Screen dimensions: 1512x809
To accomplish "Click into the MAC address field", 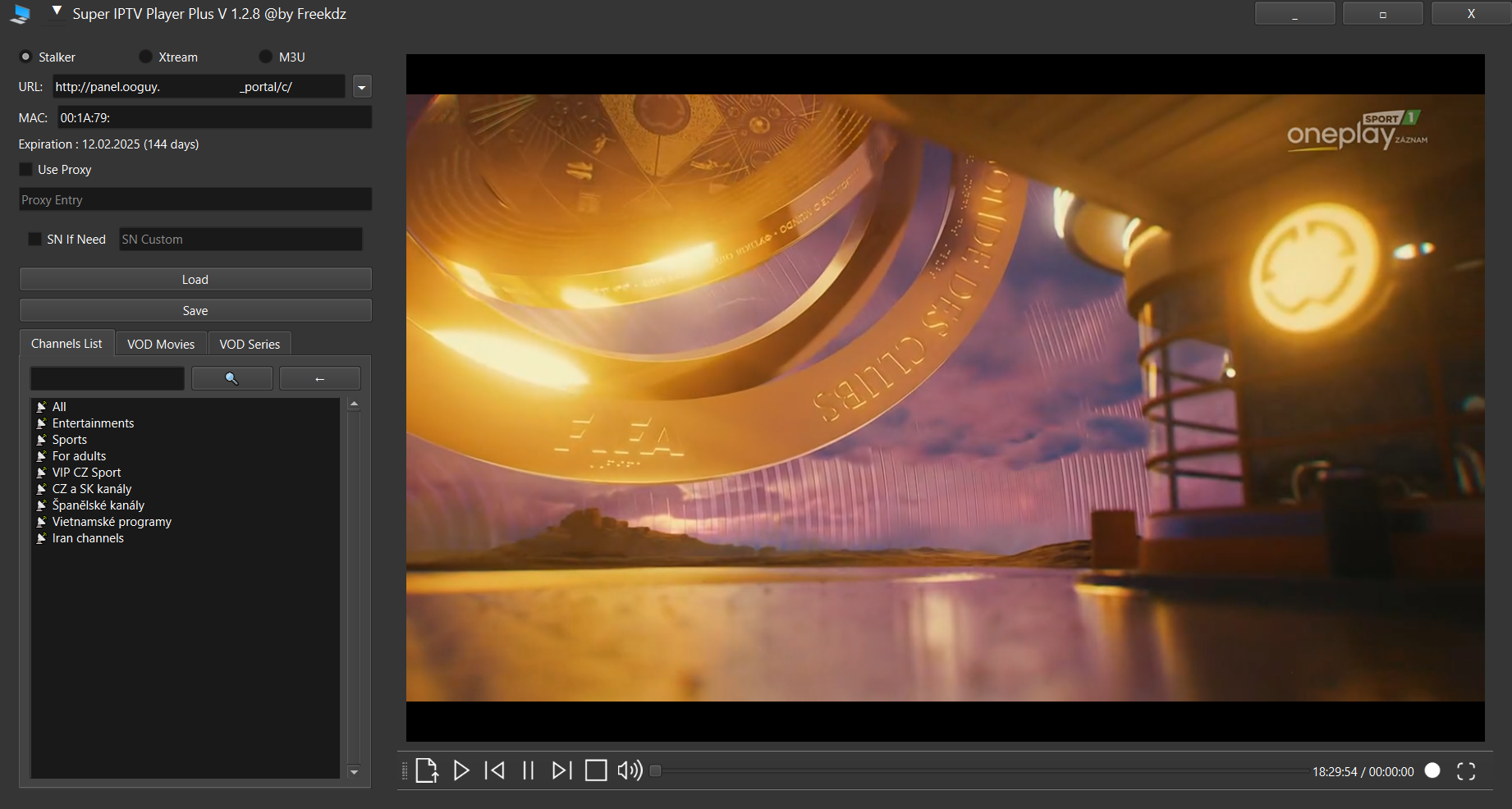I will [215, 117].
